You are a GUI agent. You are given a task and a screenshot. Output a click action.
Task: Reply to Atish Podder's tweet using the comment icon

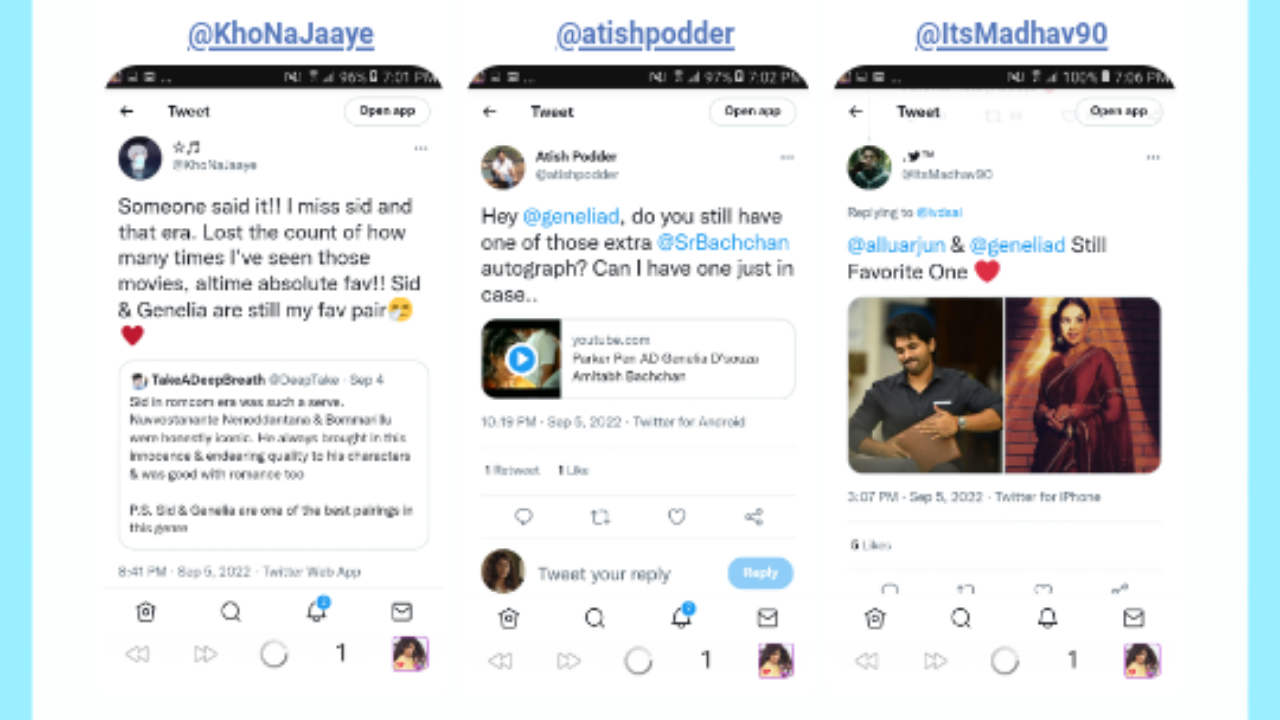(x=523, y=517)
